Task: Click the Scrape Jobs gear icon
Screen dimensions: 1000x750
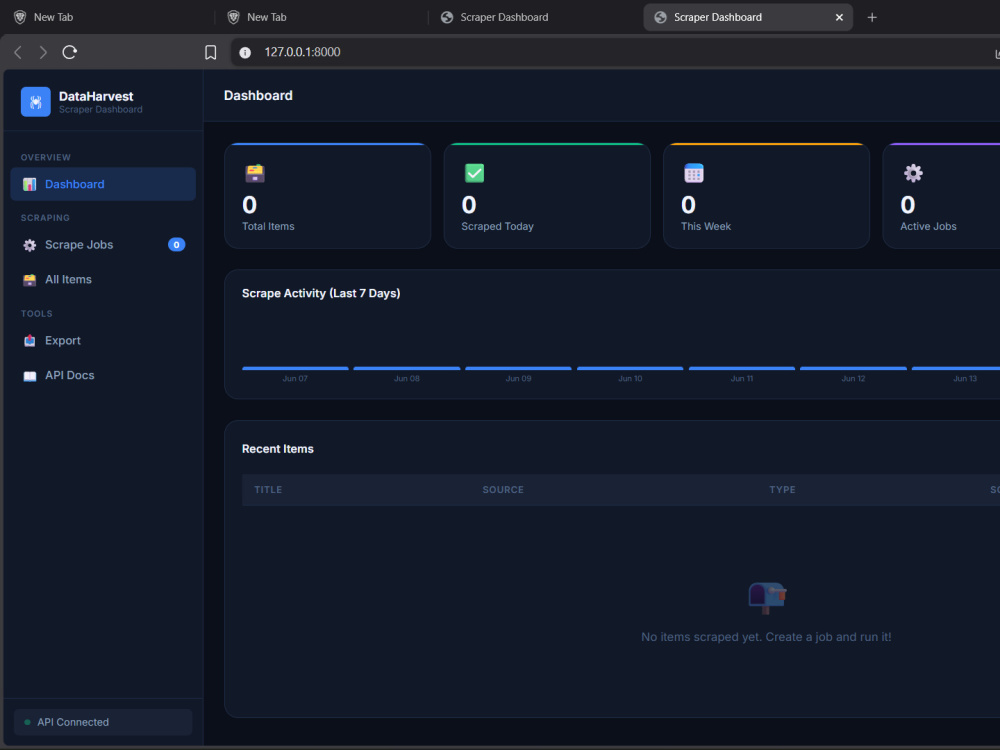Action: [x=29, y=245]
